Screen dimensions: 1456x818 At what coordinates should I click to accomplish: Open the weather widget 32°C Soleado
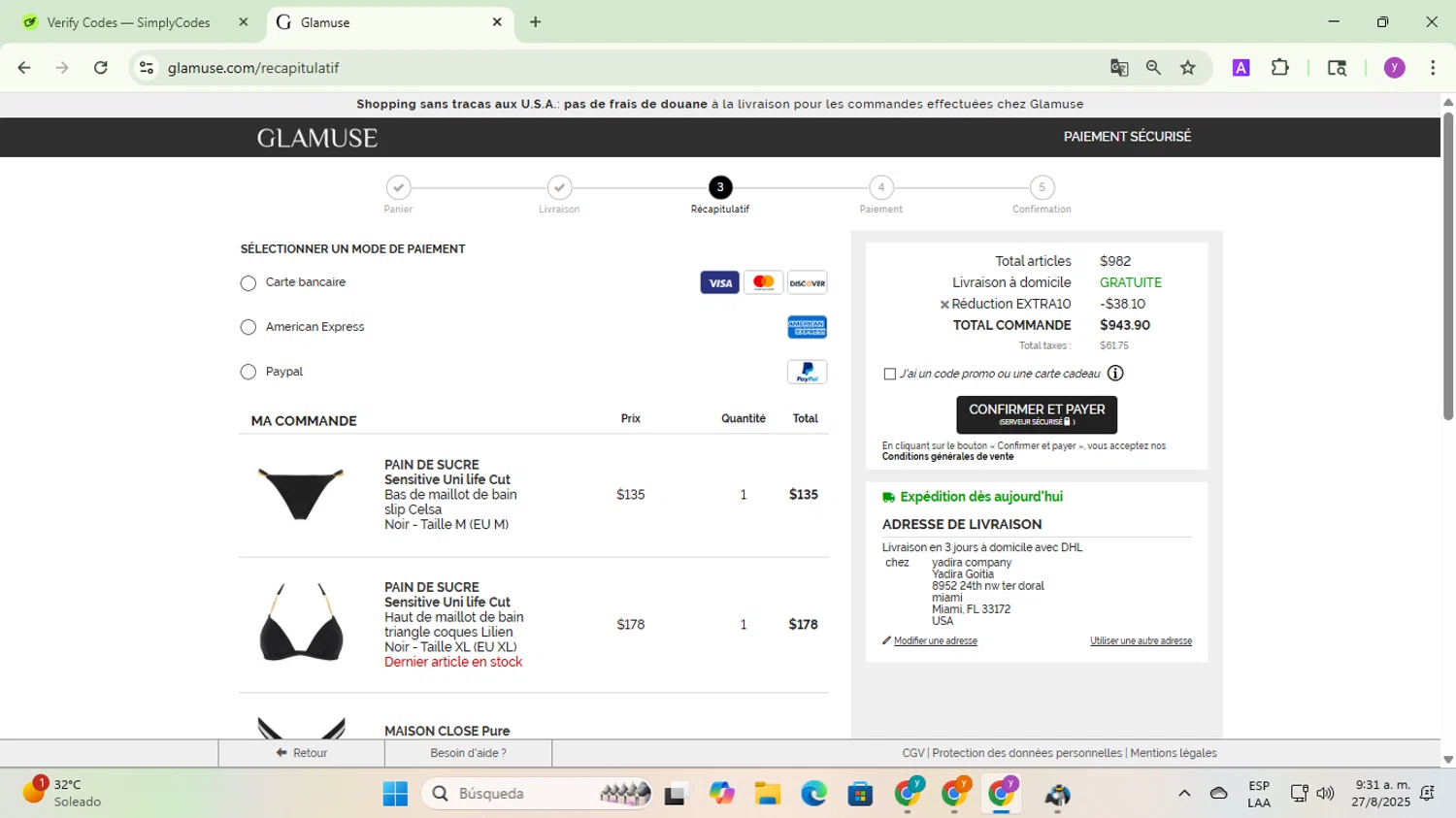coord(63,794)
